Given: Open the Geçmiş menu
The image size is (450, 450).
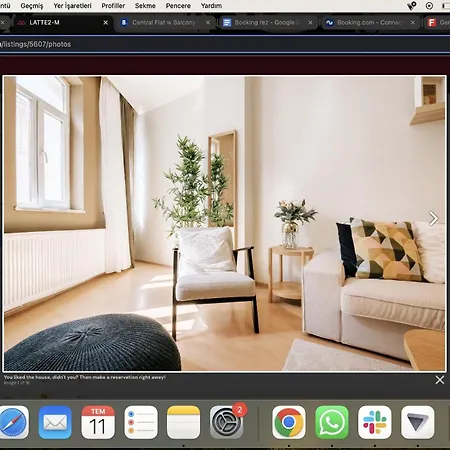Looking at the screenshot, I should (x=32, y=6).
